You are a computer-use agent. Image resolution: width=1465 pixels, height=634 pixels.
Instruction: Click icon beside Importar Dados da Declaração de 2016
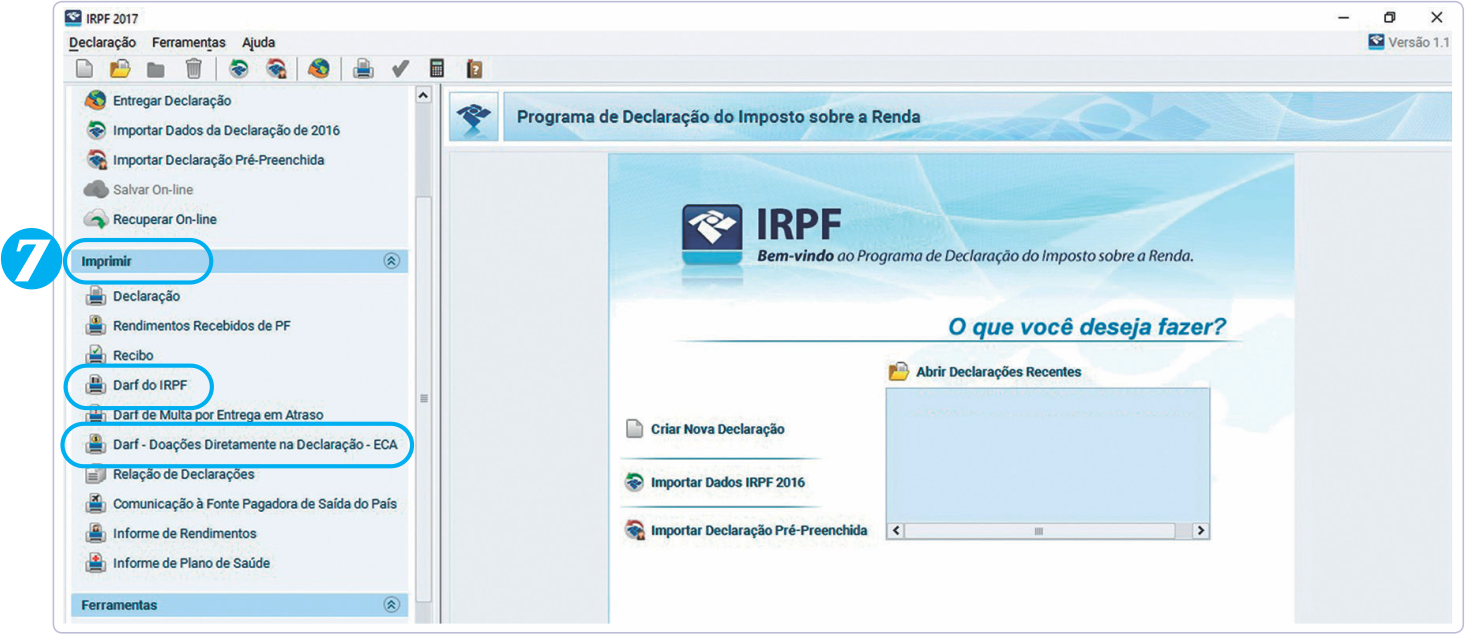point(96,130)
